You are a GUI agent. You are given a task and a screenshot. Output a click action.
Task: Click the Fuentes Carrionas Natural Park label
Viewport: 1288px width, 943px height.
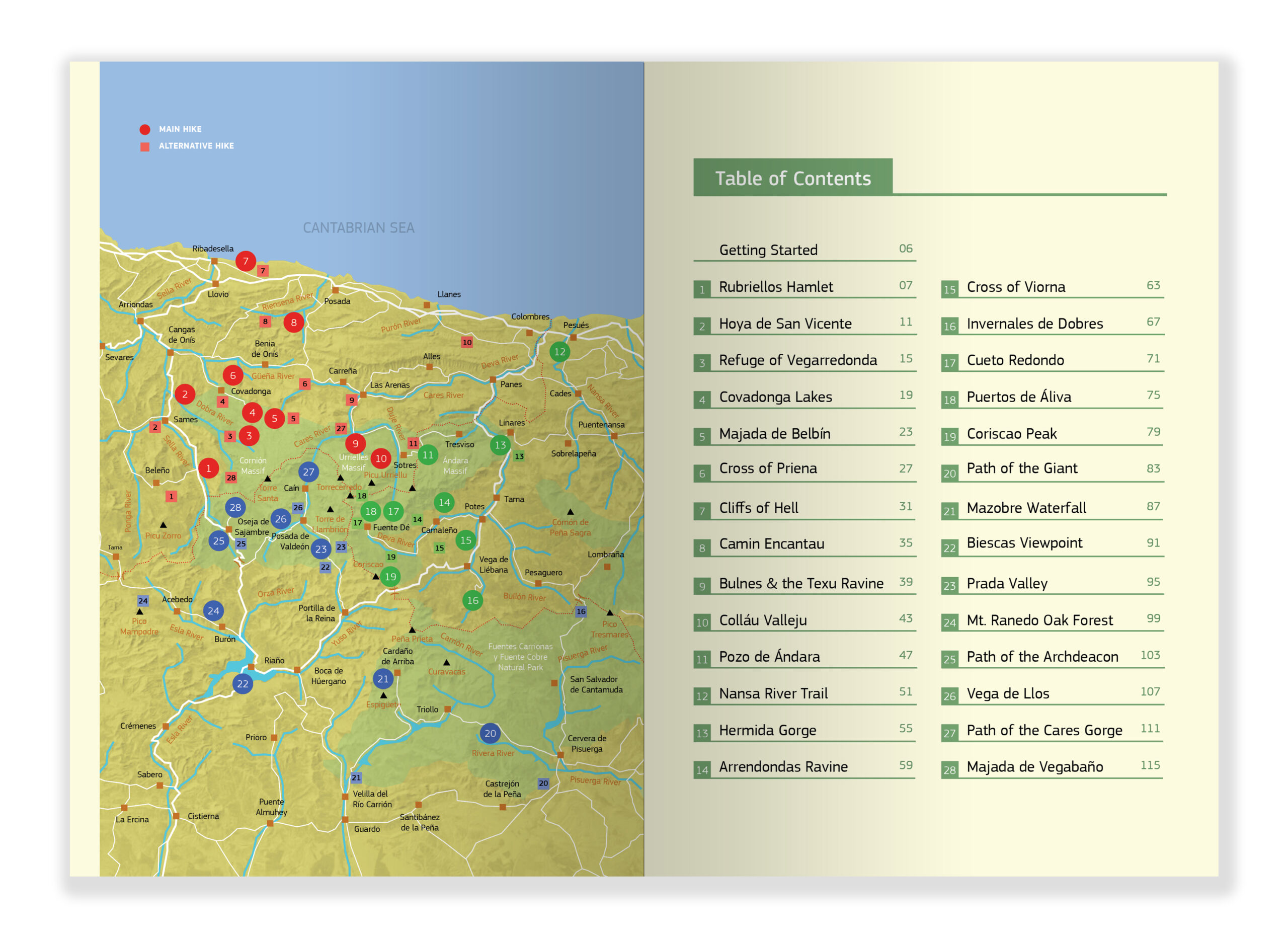click(x=520, y=657)
